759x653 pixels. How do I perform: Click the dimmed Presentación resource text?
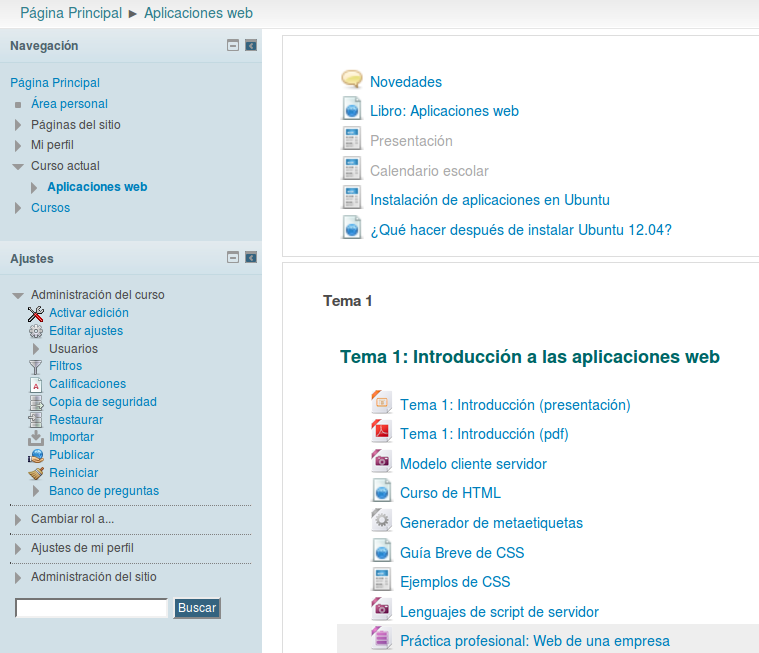(x=411, y=141)
